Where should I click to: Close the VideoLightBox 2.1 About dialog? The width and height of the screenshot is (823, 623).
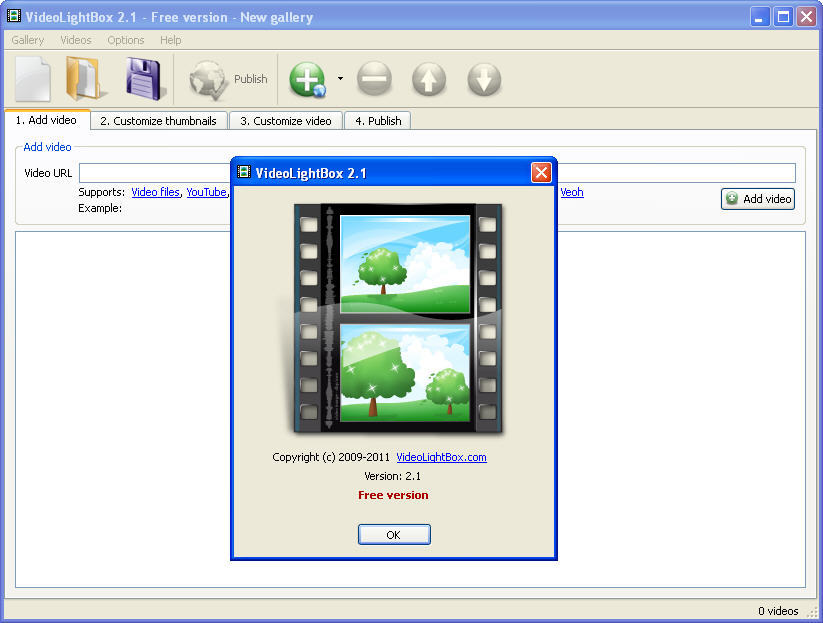[x=541, y=172]
